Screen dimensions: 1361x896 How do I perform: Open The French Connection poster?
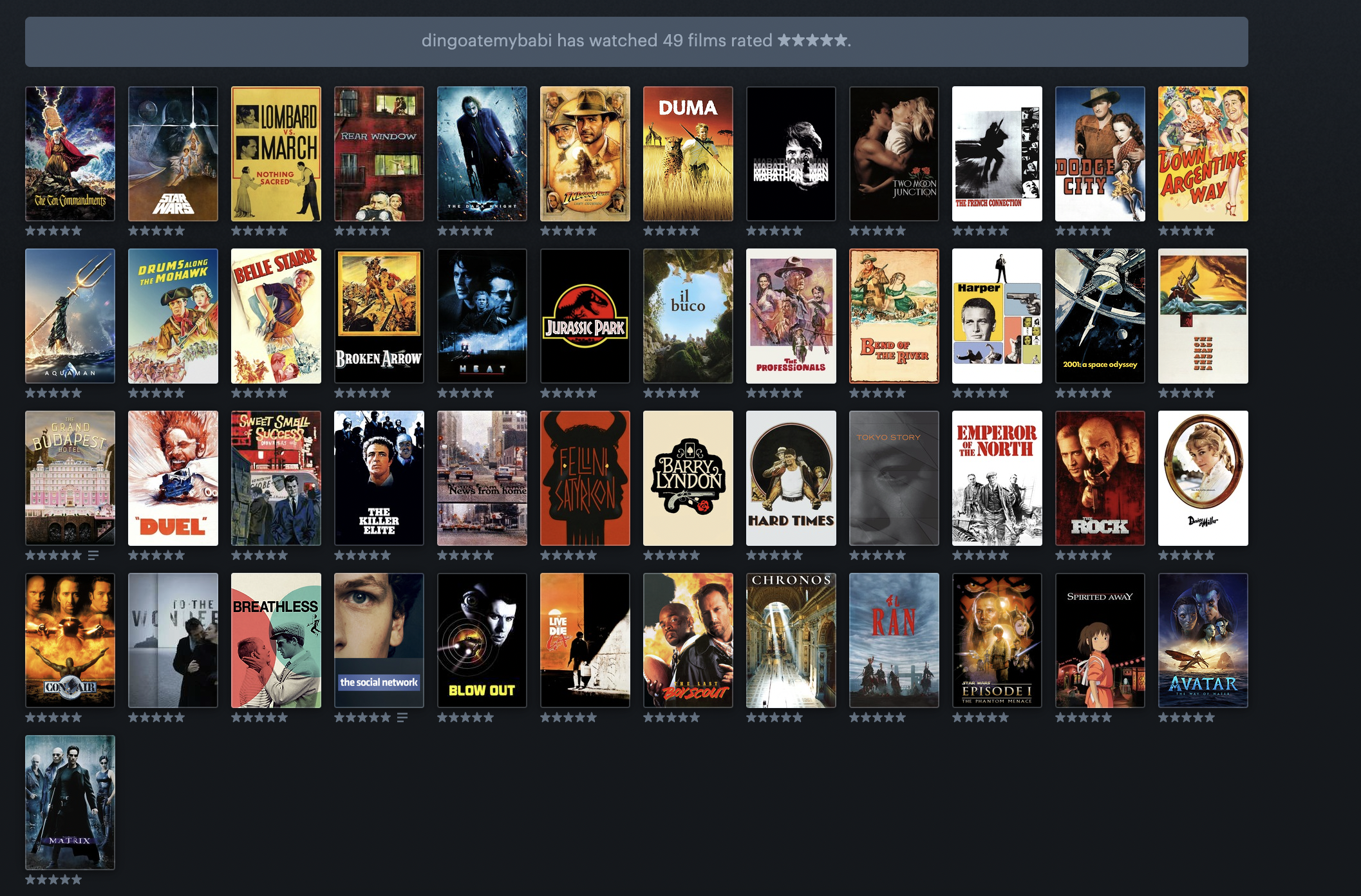[997, 154]
